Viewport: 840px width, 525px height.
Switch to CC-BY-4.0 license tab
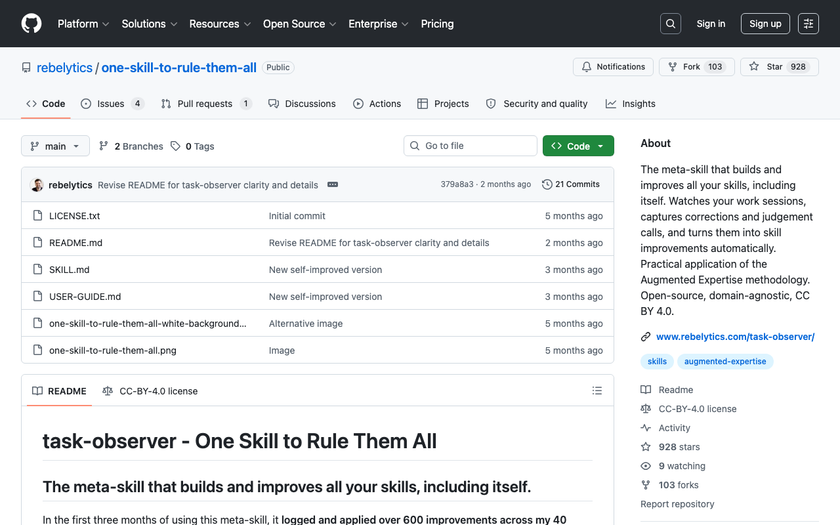point(150,391)
